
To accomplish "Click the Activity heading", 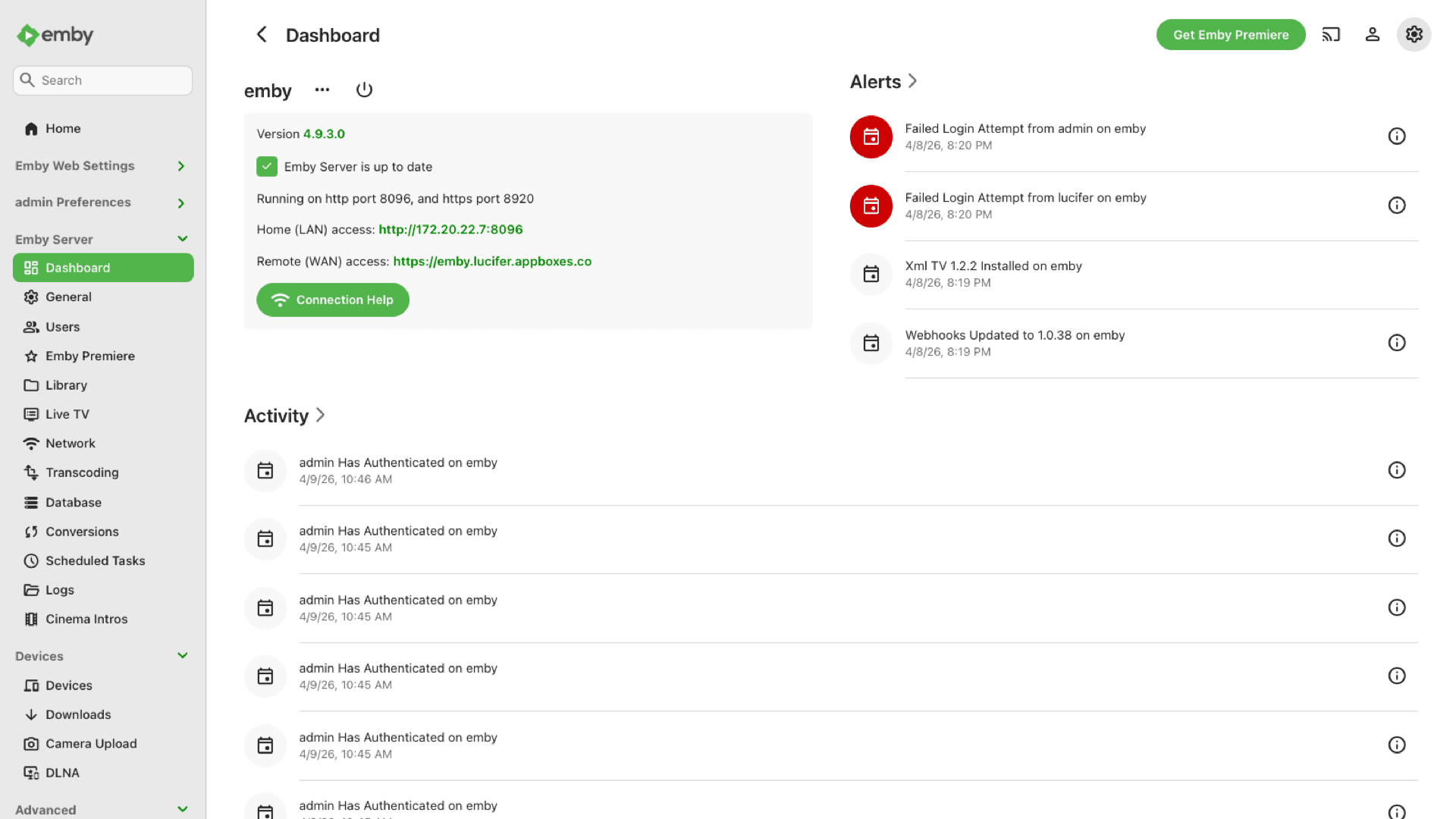I will (x=276, y=416).
